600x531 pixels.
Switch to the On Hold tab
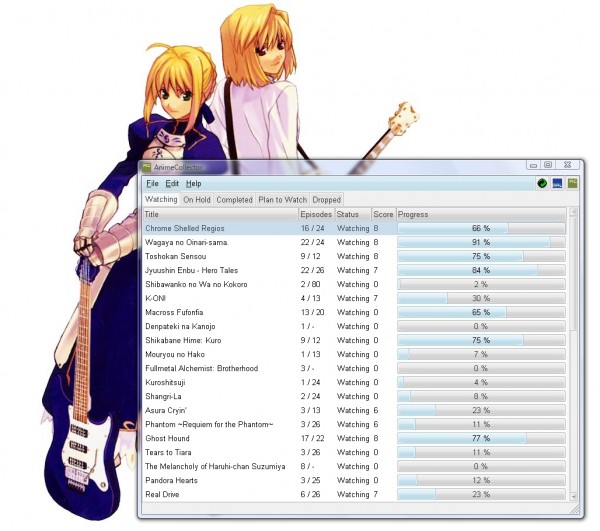pyautogui.click(x=197, y=200)
